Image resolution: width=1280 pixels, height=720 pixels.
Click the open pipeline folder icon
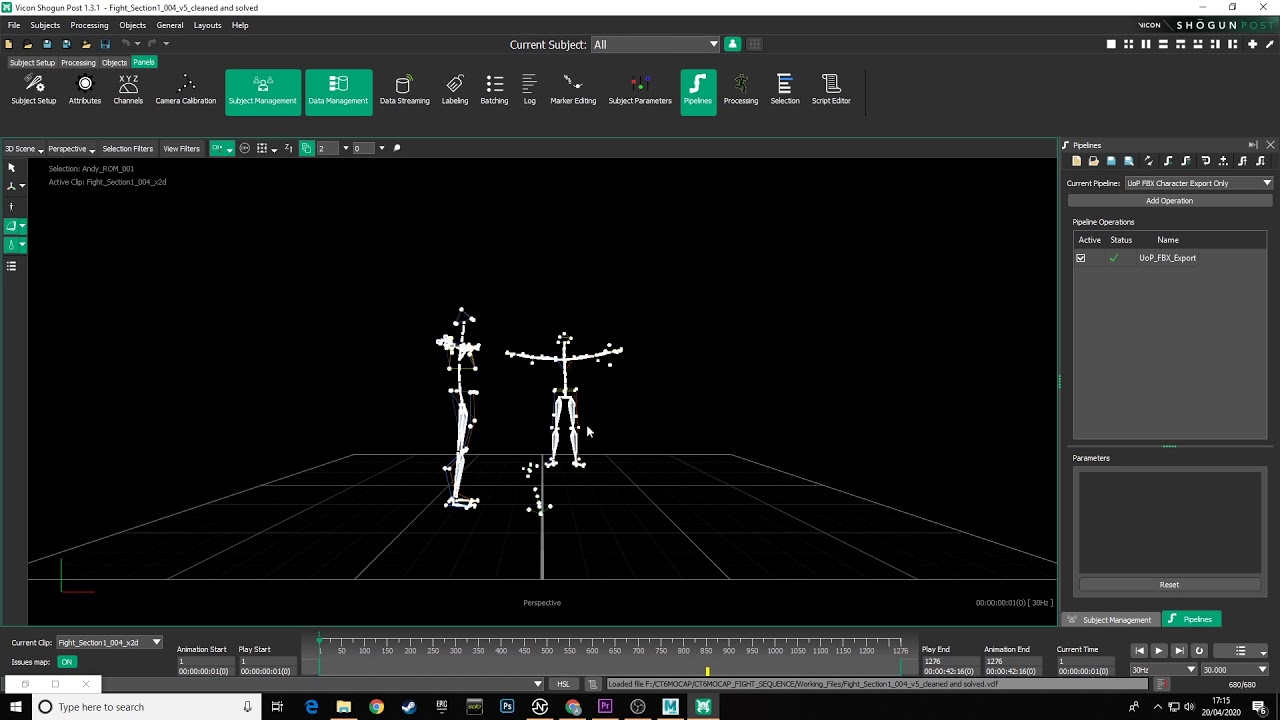(x=1093, y=161)
